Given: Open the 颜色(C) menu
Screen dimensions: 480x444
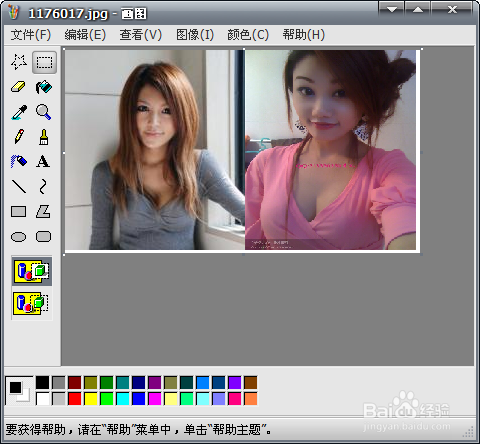Looking at the screenshot, I should (248, 35).
